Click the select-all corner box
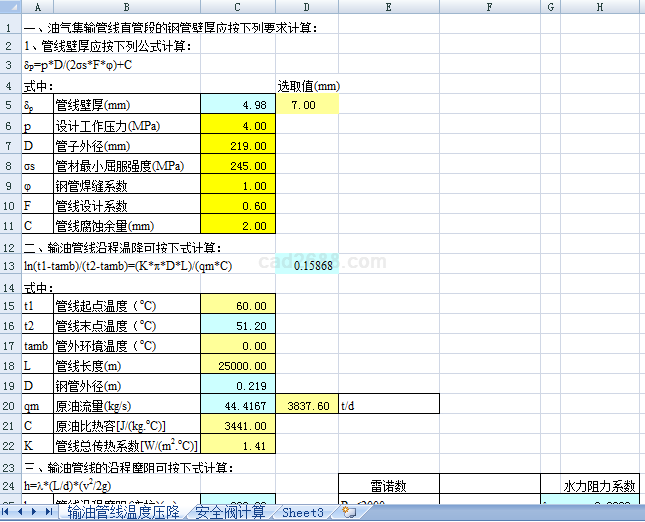This screenshot has width=645, height=522. click(10, 8)
